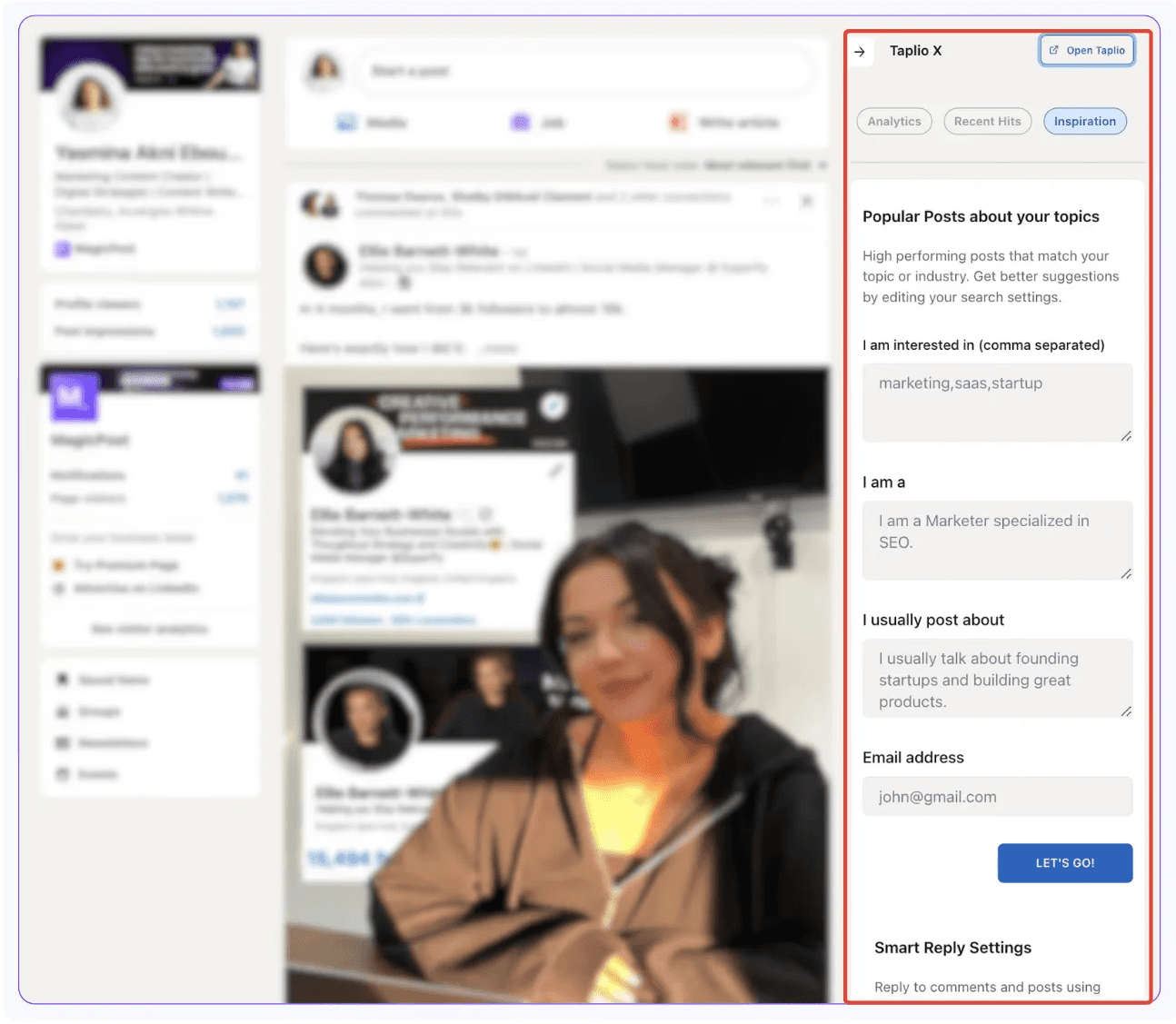Click the Job icon under the post box
Viewport: 1176px width, 1024px height.
520,123
